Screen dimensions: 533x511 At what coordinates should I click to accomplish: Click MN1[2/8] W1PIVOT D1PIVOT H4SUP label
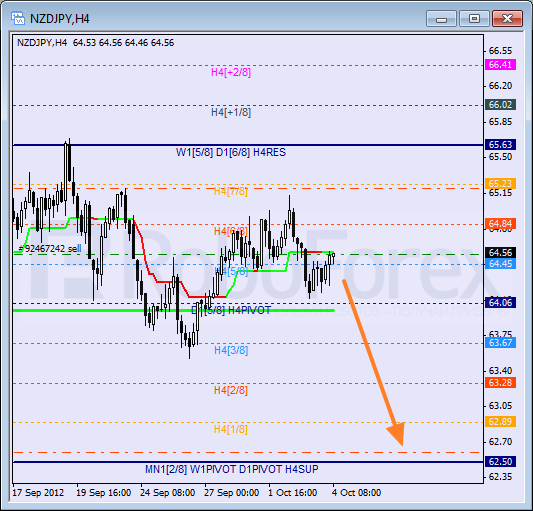click(231, 469)
